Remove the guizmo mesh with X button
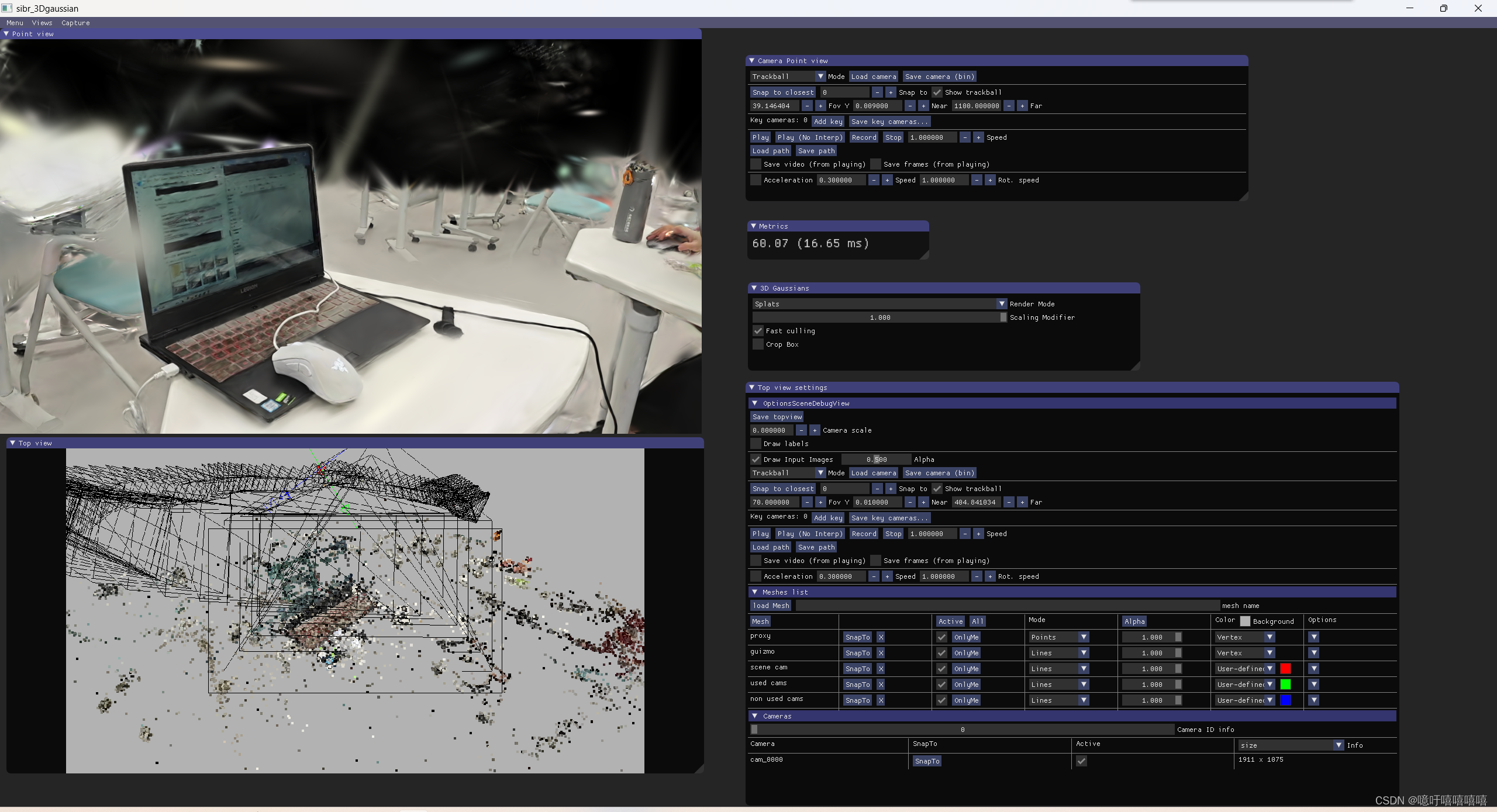The image size is (1497, 812). pos(881,653)
